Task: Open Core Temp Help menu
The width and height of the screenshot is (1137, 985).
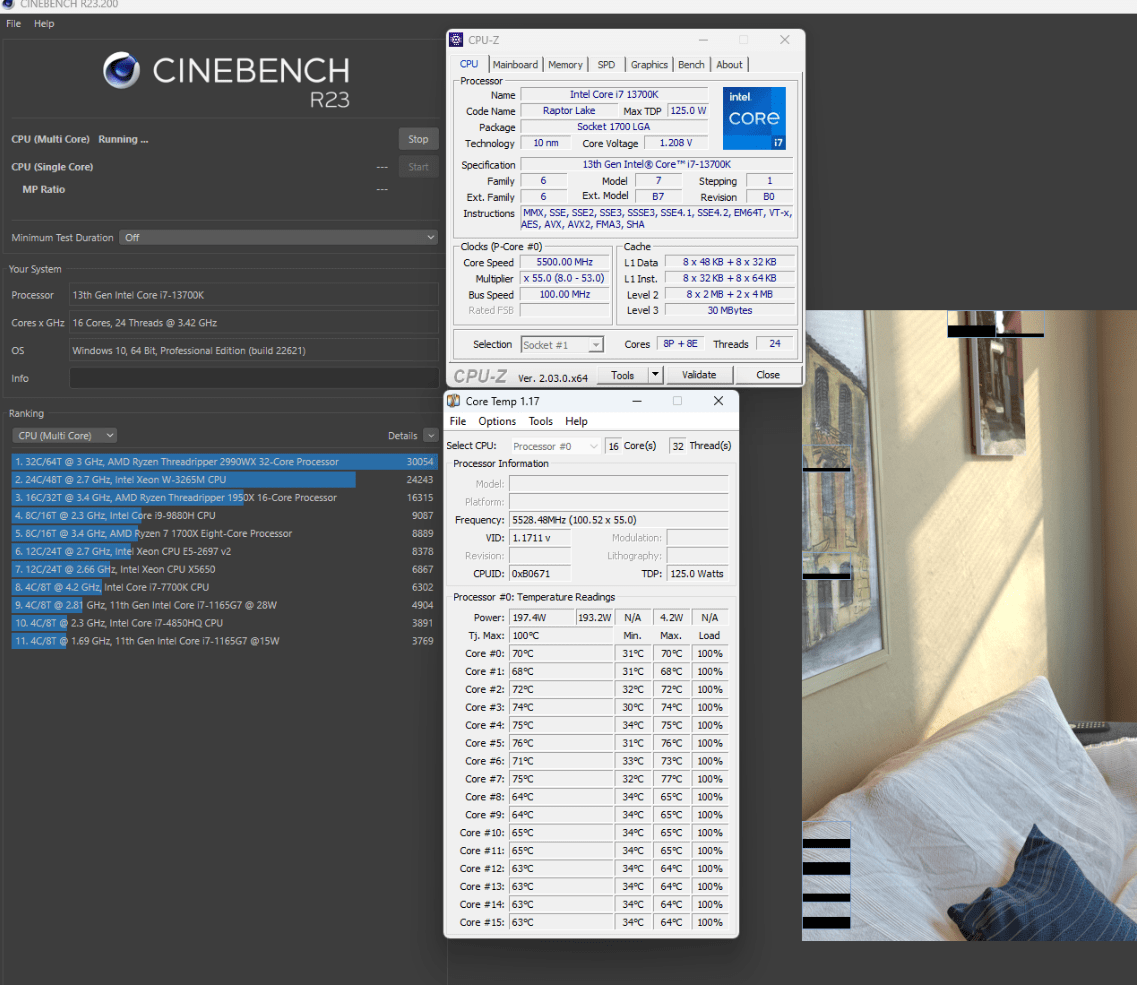Action: 576,421
